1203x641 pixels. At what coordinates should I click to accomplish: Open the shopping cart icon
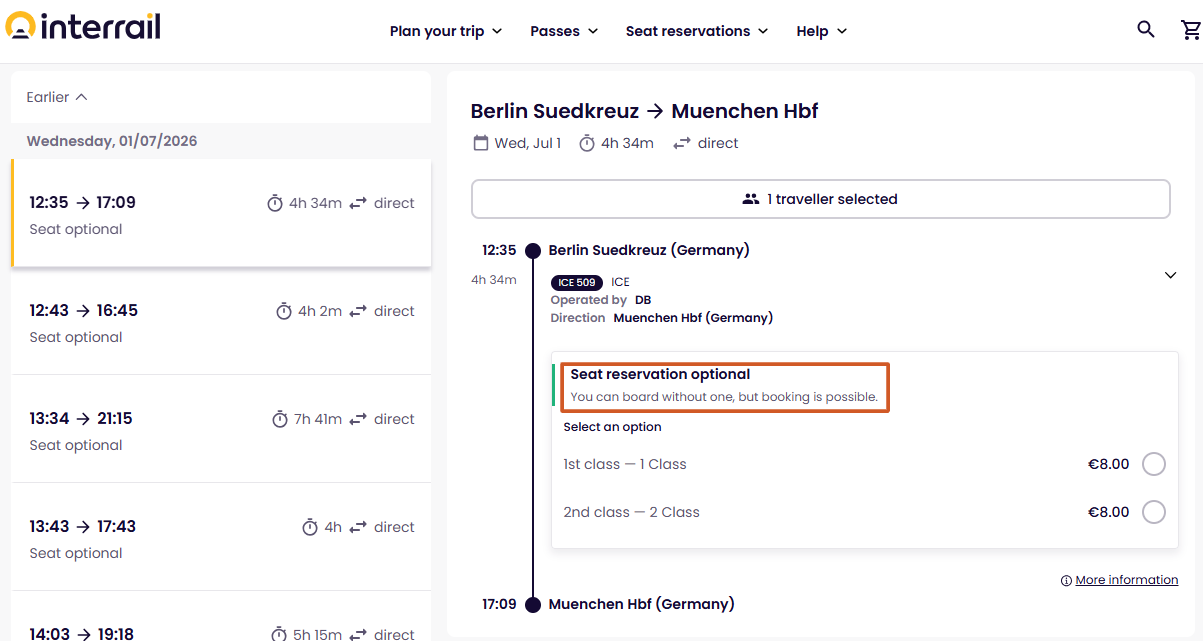pos(1191,30)
